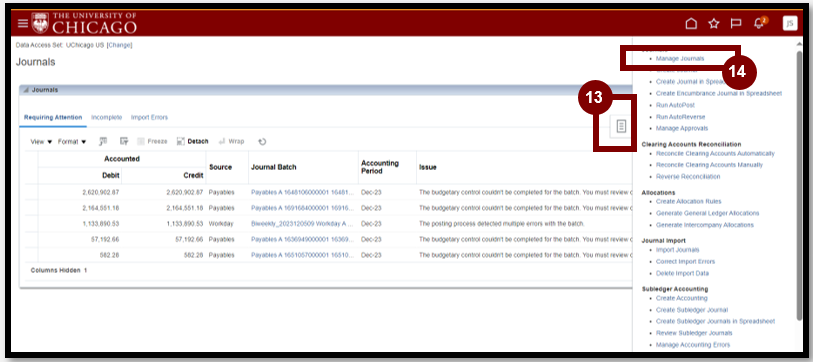Screen dimensions: 813x362
Task: Open the Tasks panel drawer icon
Action: pos(621,126)
